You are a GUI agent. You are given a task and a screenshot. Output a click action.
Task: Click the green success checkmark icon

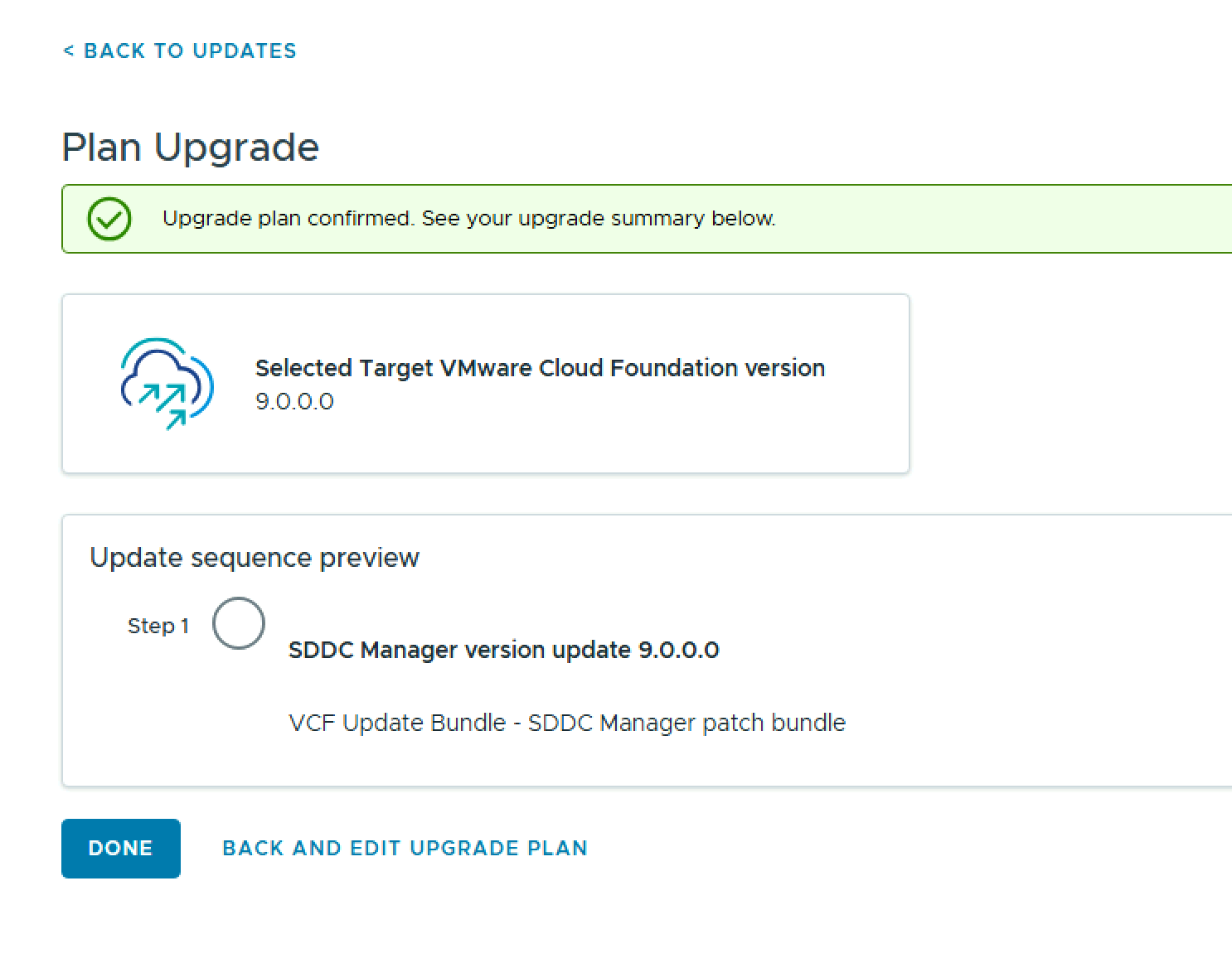109,219
